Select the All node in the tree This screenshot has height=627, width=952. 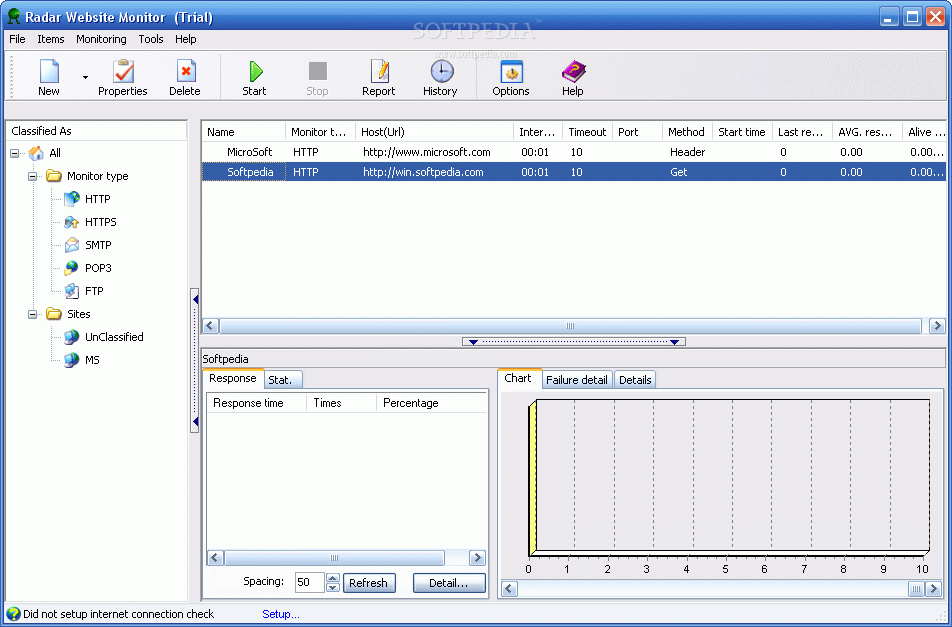coord(55,153)
